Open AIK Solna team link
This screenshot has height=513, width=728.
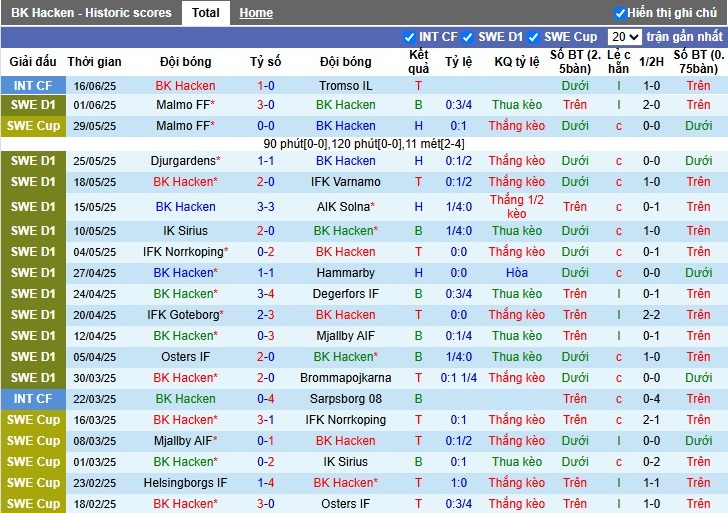(x=345, y=207)
